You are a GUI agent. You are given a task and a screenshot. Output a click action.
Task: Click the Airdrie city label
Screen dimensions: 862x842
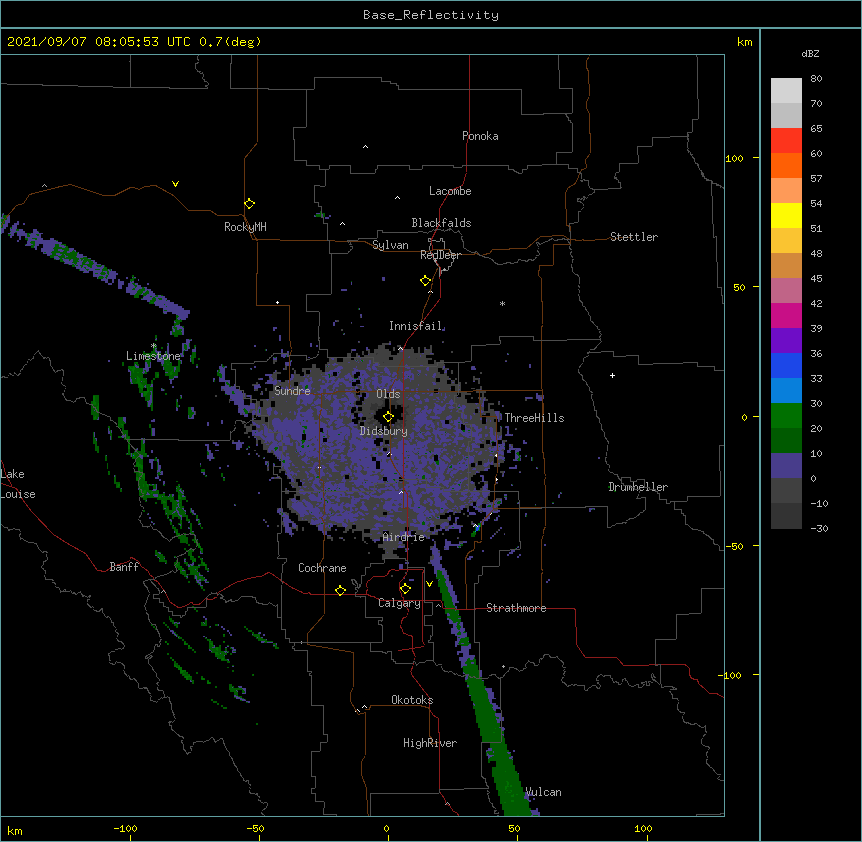(x=404, y=537)
